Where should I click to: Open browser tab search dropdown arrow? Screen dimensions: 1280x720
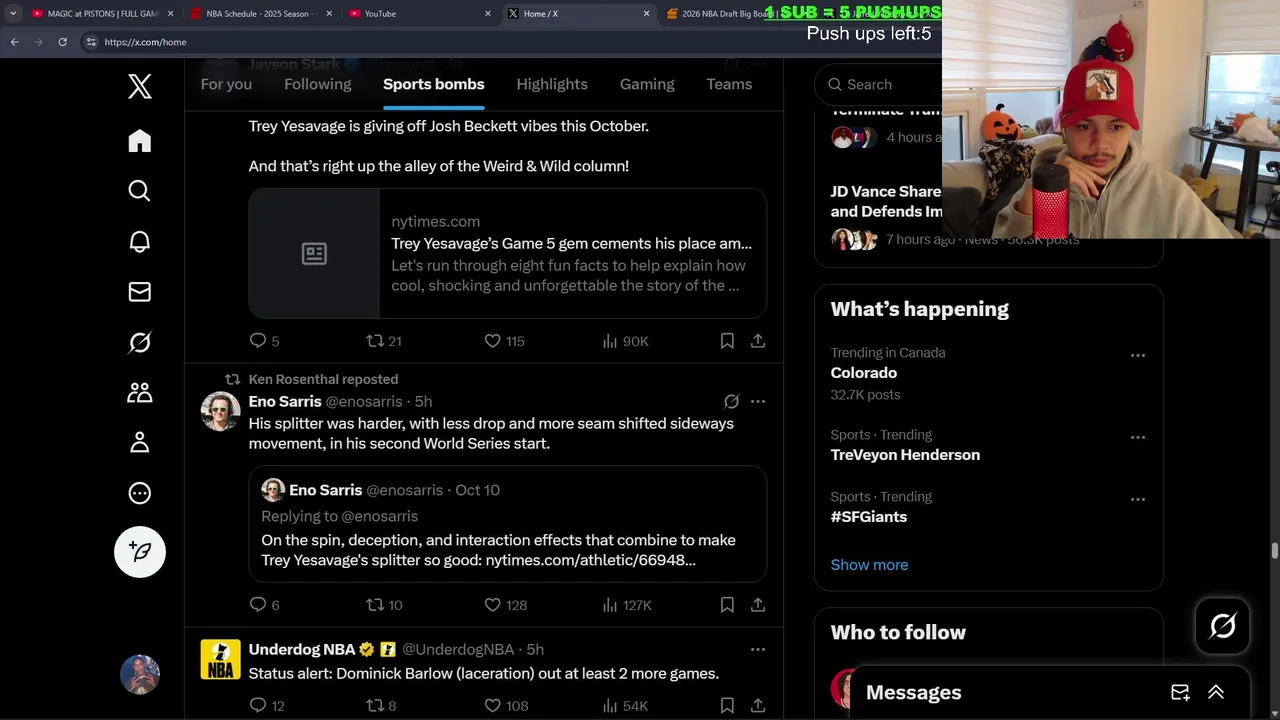click(x=12, y=13)
